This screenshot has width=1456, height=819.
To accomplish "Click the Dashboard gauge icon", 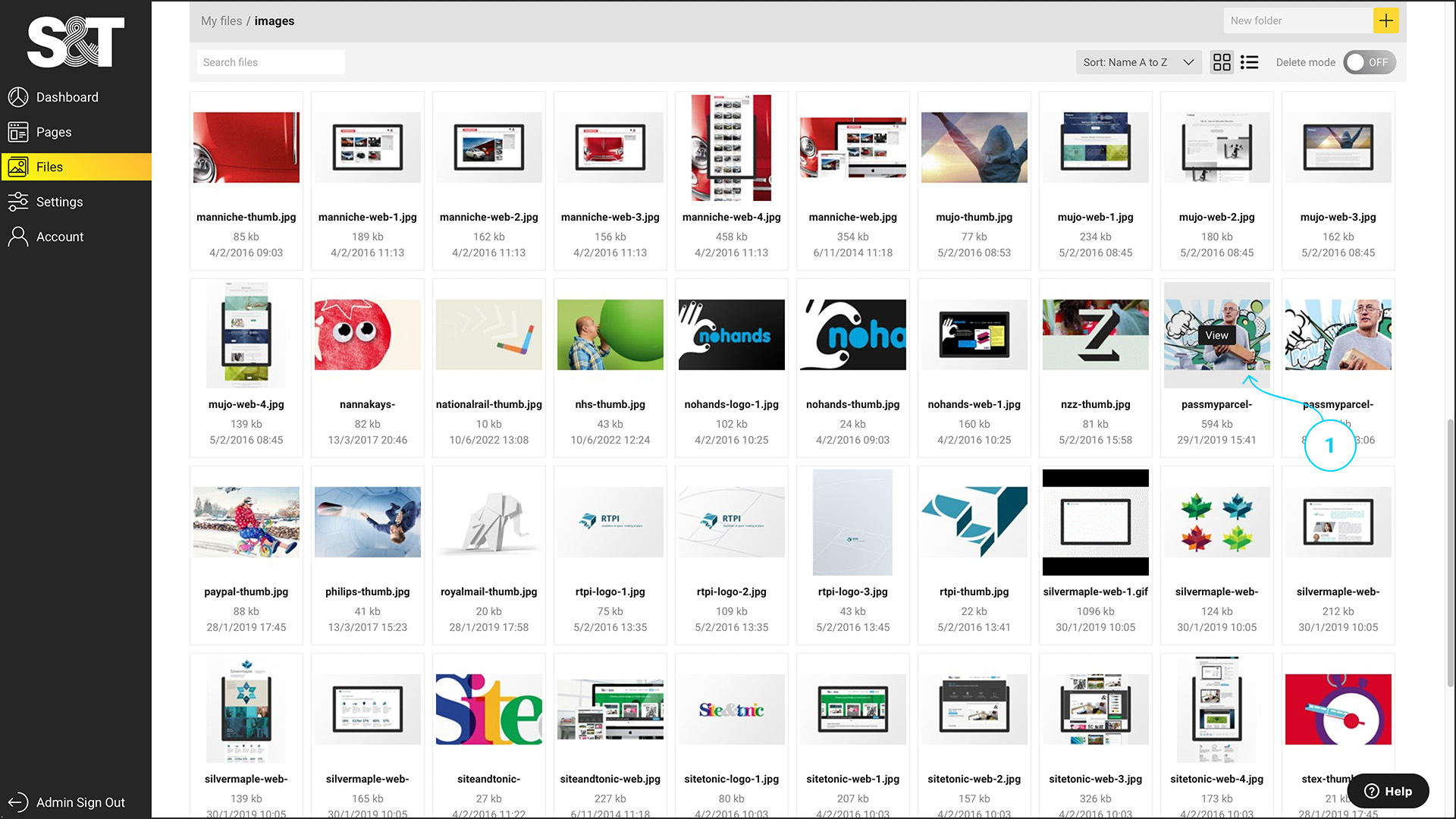I will 18,97.
